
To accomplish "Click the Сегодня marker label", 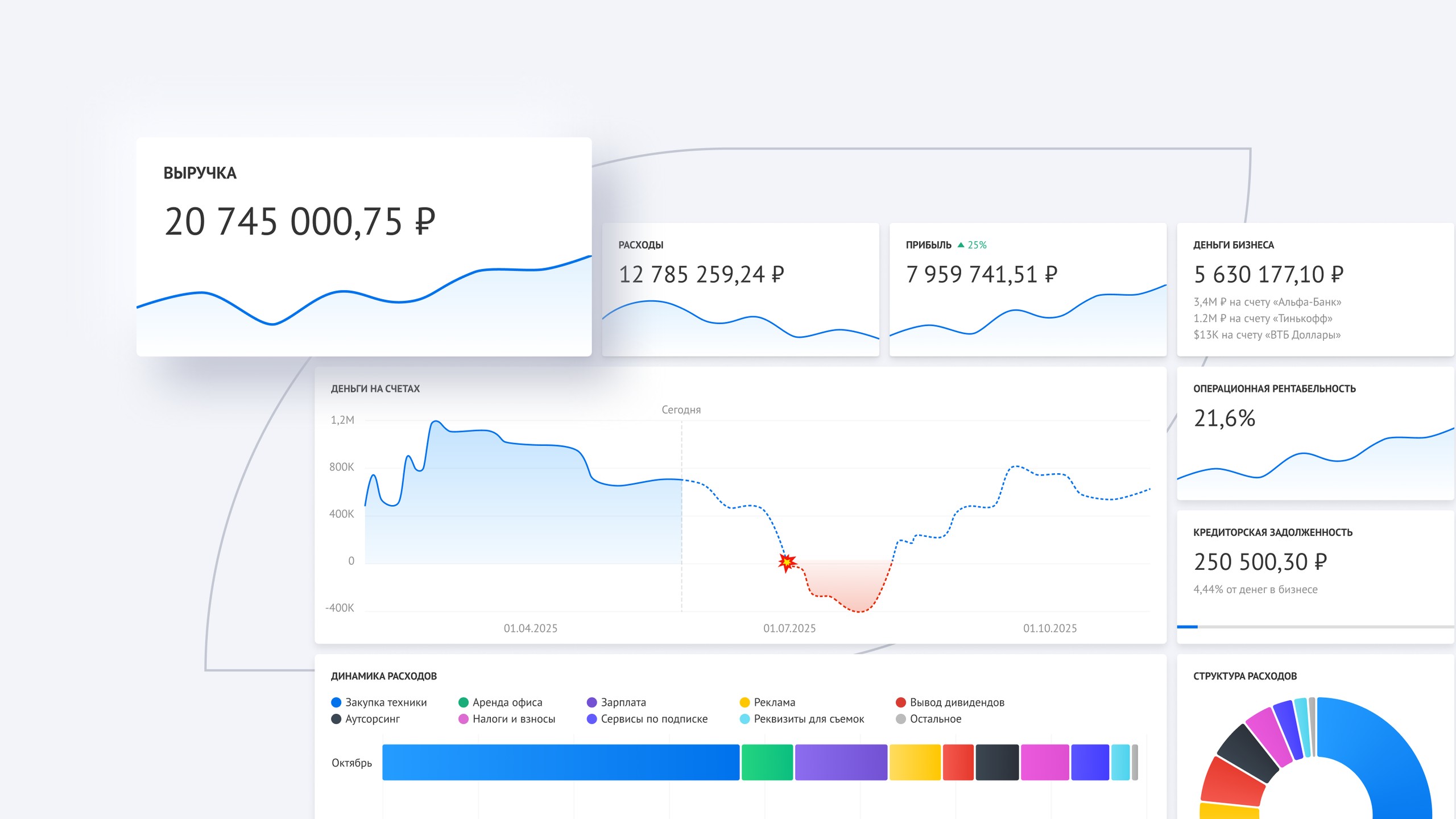I will pyautogui.click(x=681, y=409).
